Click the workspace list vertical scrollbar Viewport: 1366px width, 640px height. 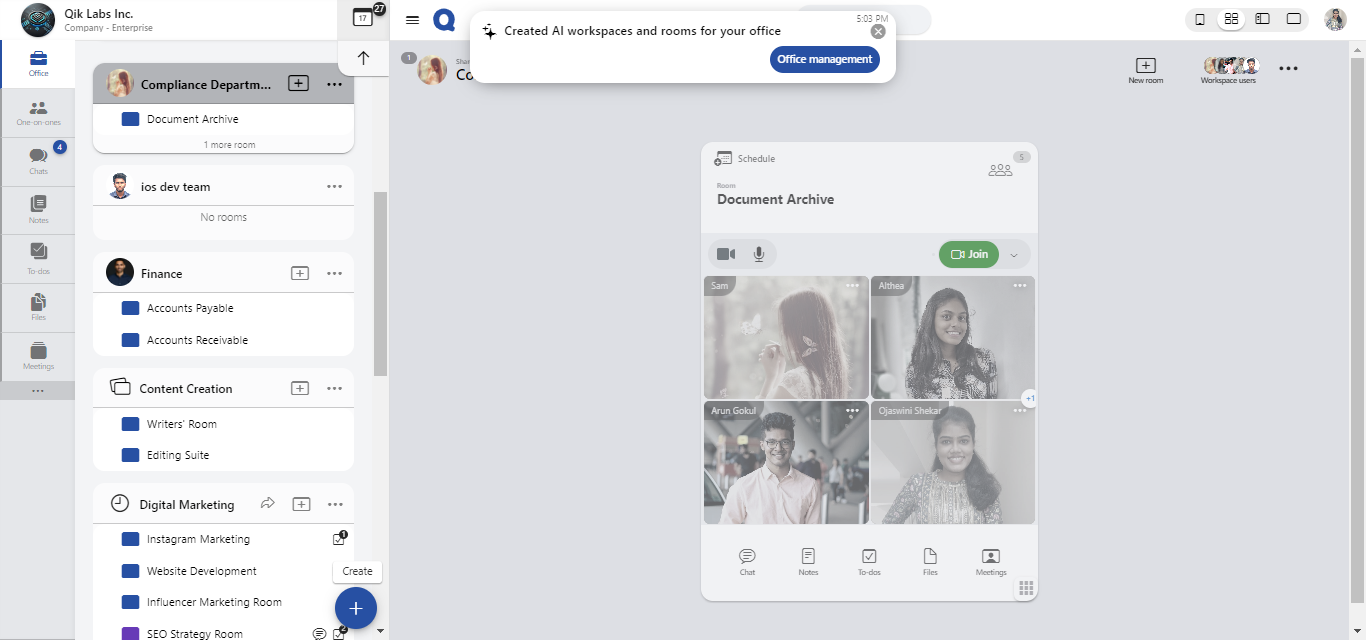tap(380, 284)
